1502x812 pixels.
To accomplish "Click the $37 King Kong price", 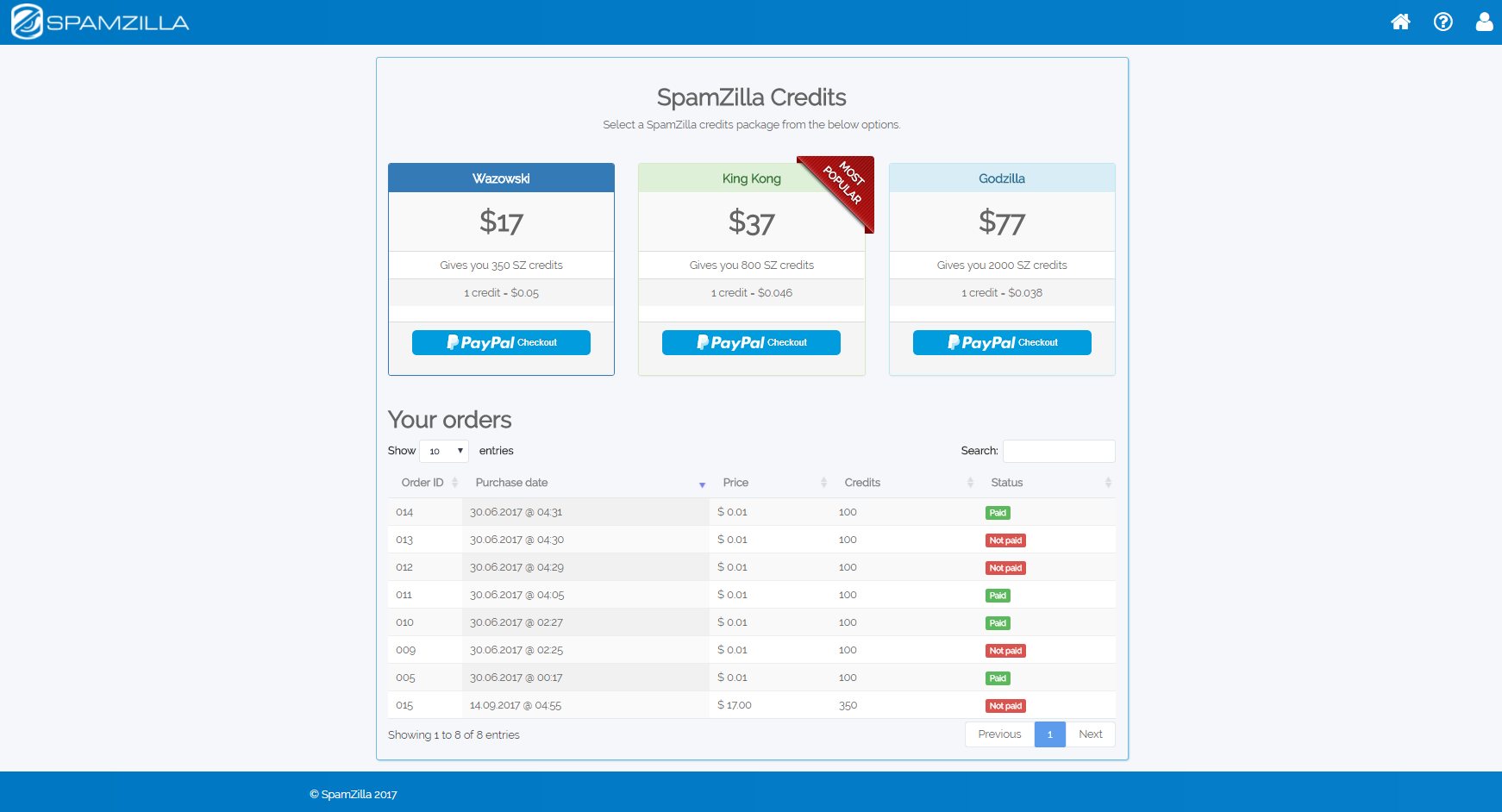I will coord(751,222).
